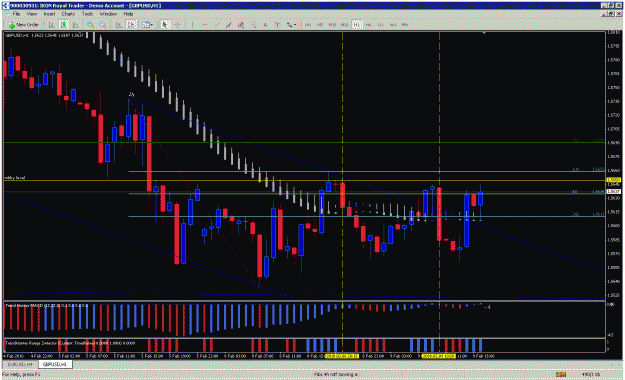Open the Window menu

108,14
